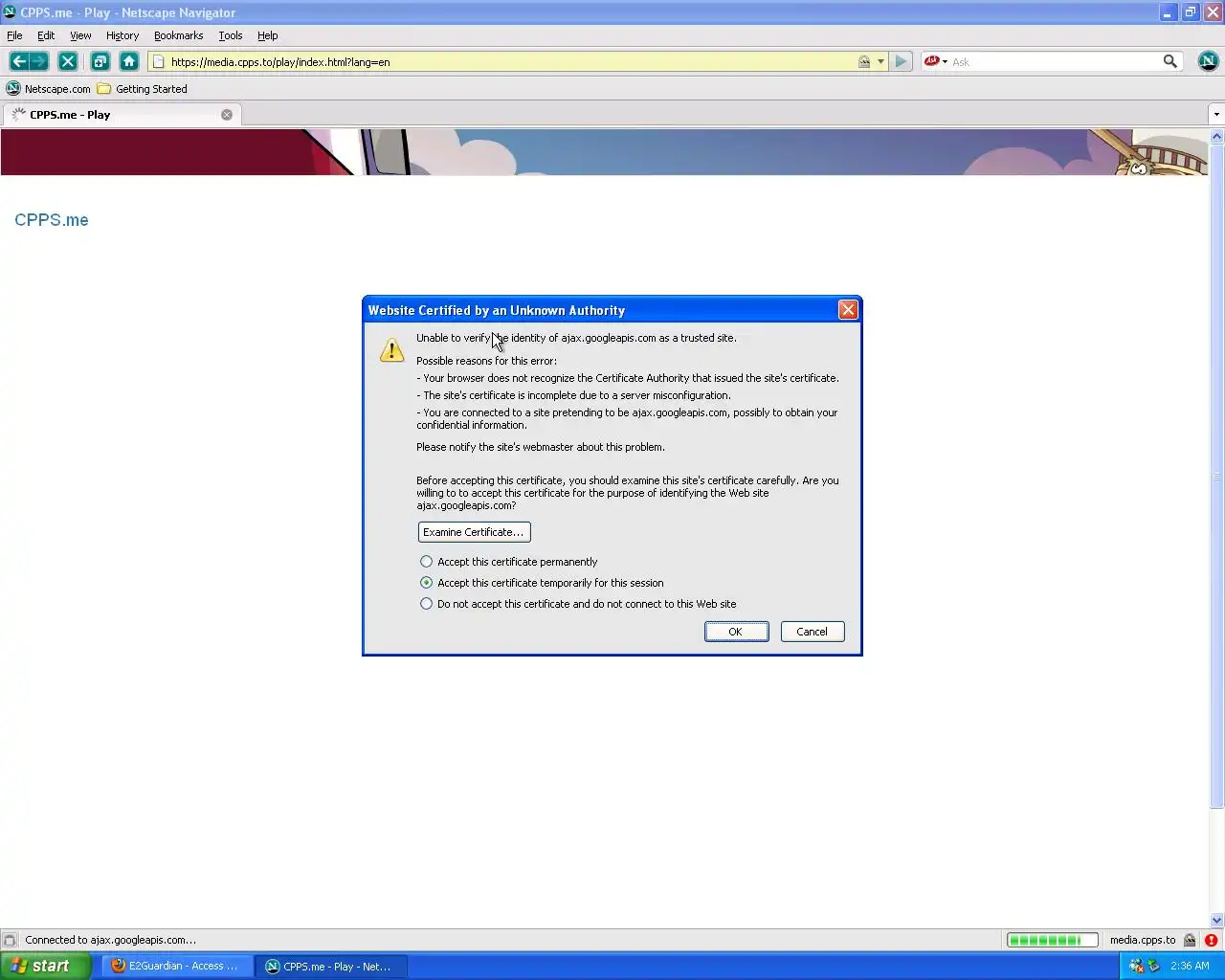Select Accept certificate temporarily for this session
Viewport: 1225px width, 980px height.
pyautogui.click(x=542, y=583)
